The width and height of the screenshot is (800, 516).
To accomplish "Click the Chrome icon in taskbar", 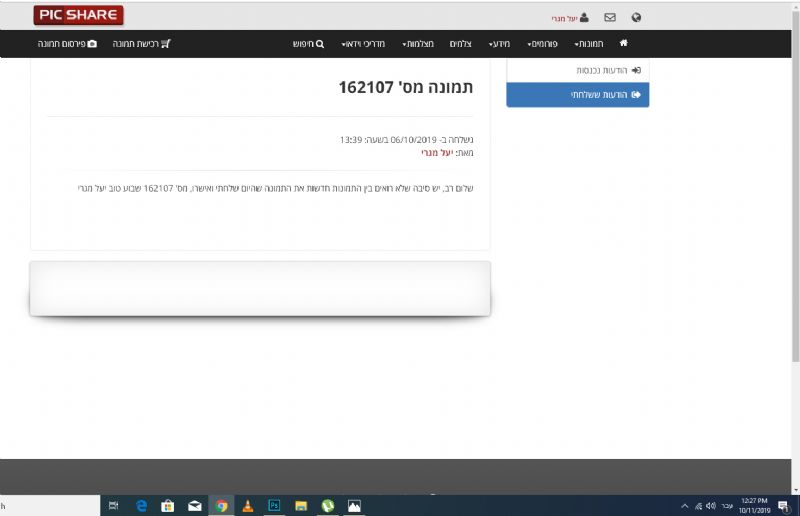I will (x=221, y=506).
